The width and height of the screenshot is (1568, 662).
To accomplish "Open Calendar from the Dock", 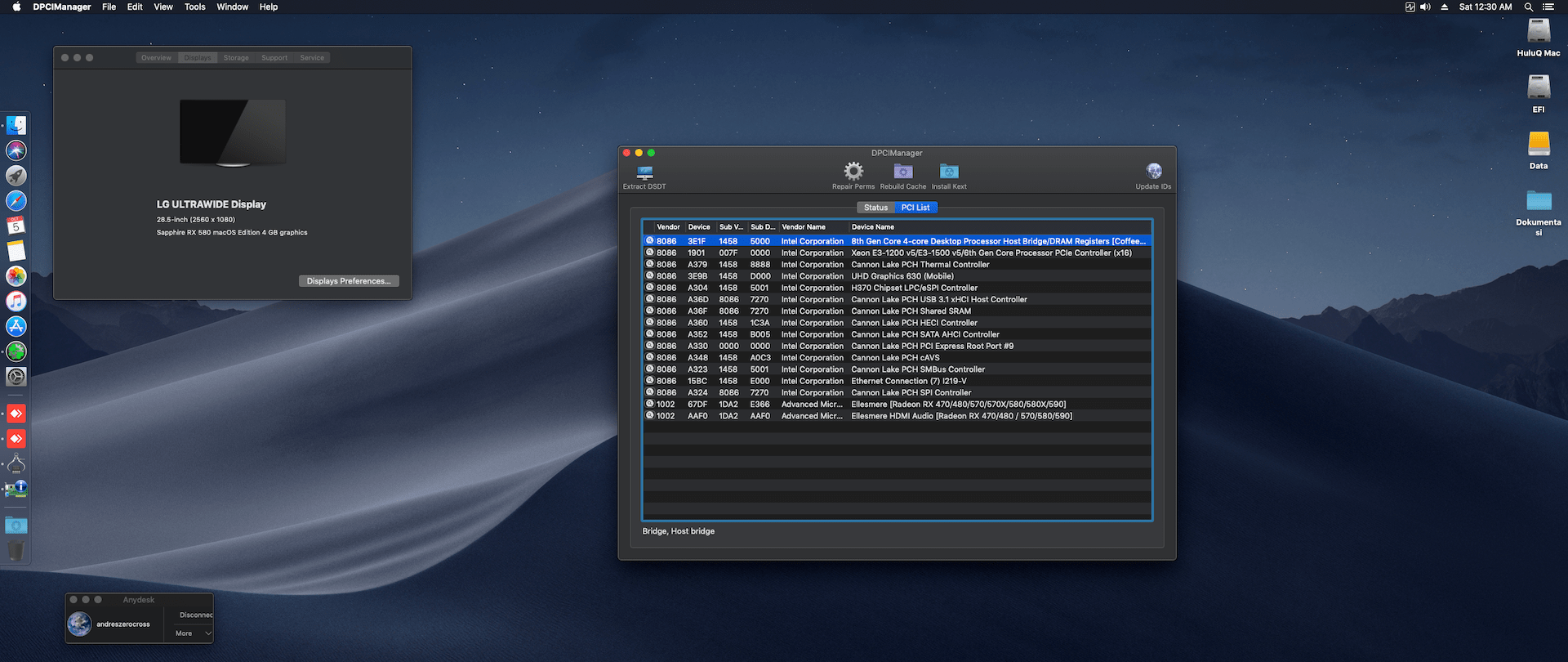I will 16,226.
